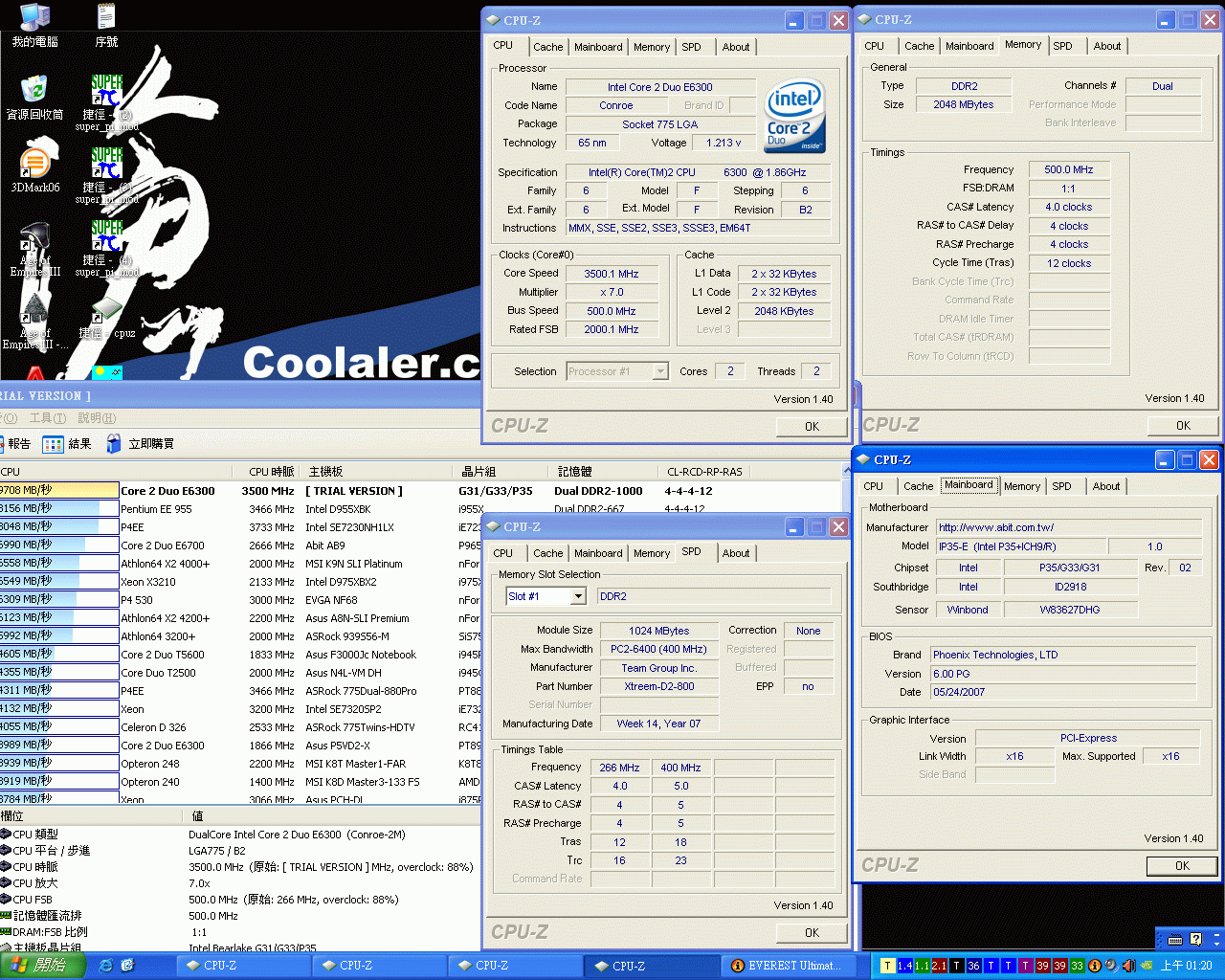
Task: Click the Xtreem-D2-800 part number field
Action: [658, 686]
